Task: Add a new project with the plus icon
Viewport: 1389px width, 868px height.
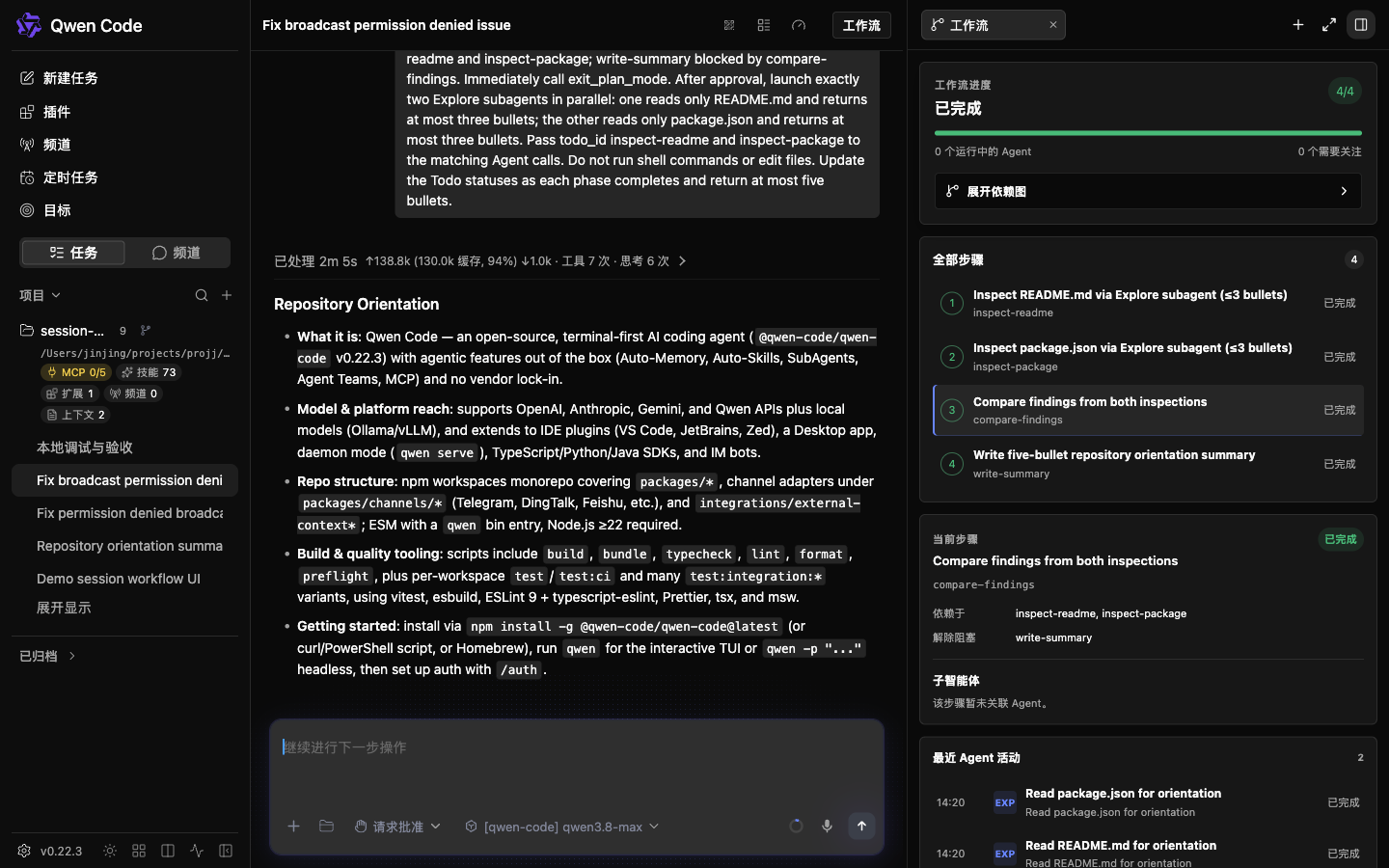Action: [x=227, y=295]
